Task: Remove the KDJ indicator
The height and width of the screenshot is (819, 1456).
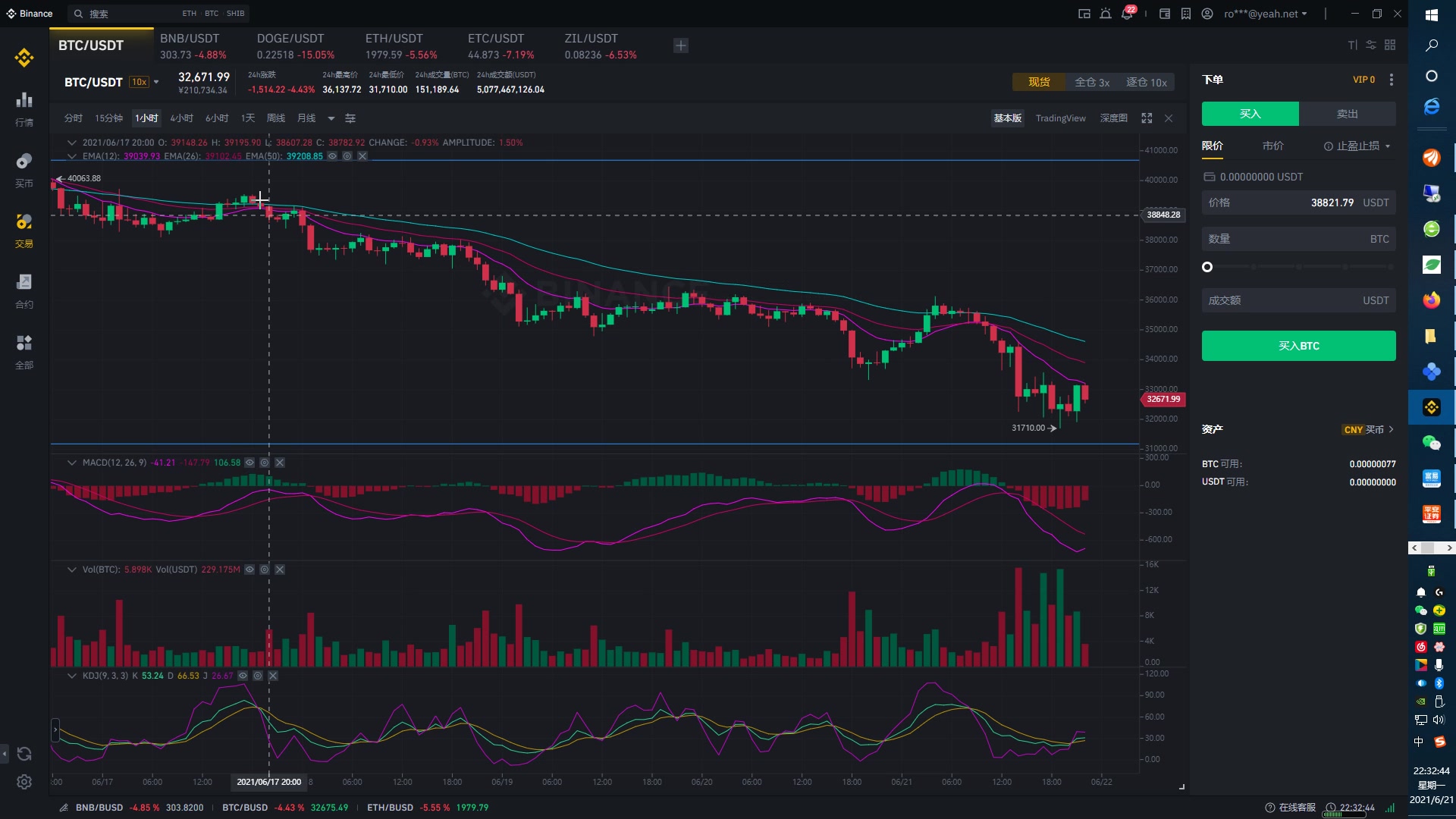Action: 273,676
